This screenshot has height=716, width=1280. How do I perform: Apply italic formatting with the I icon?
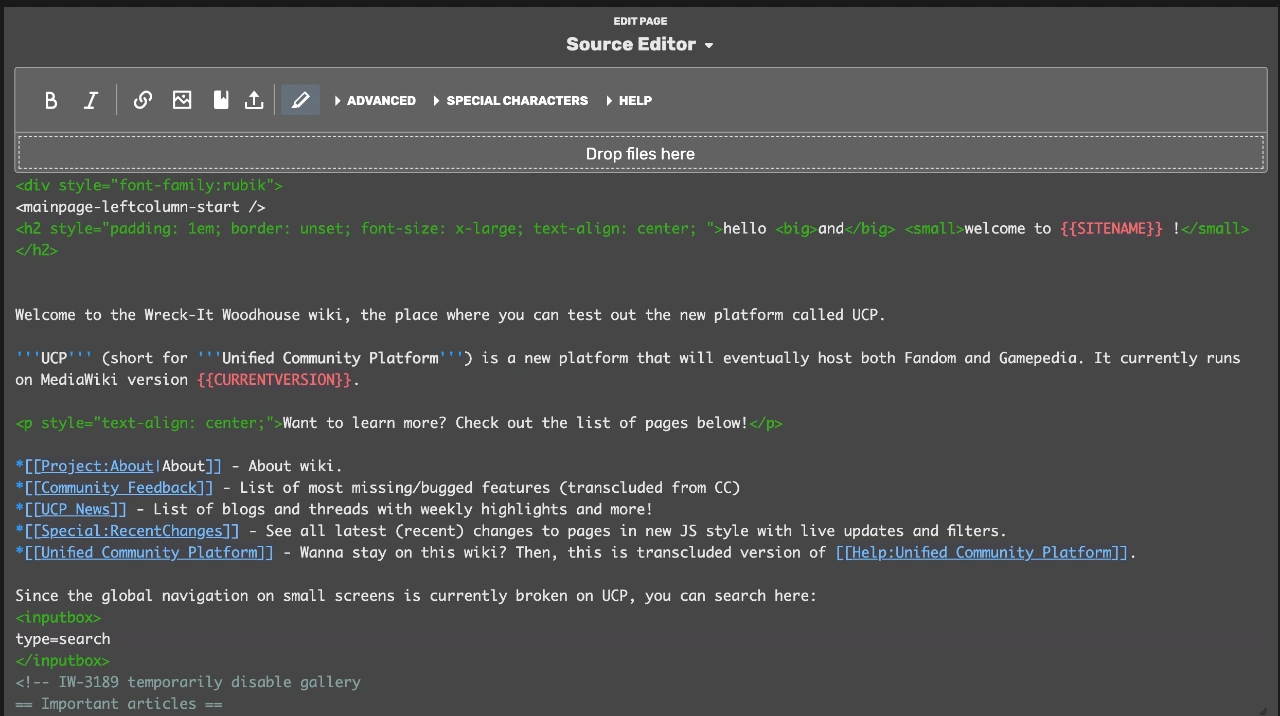click(91, 100)
